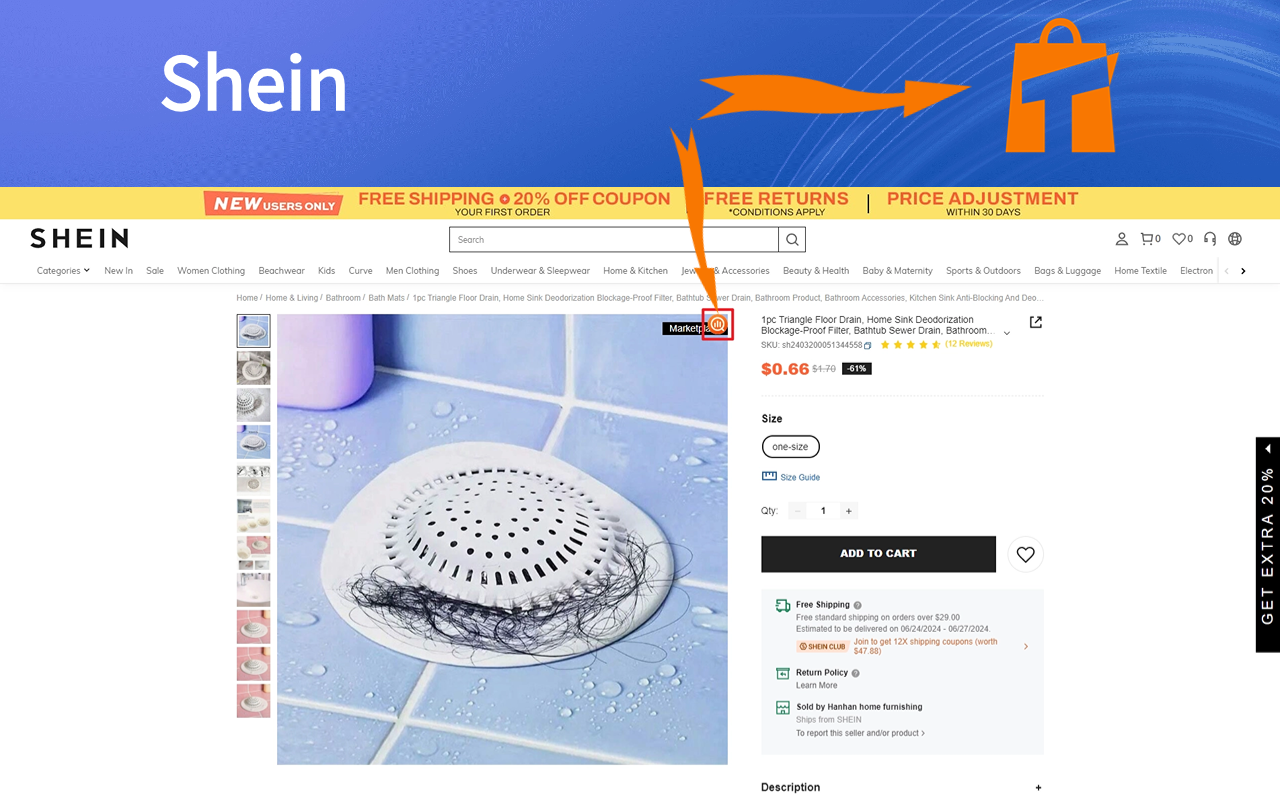The height and width of the screenshot is (800, 1280).
Task: Increase quantity with plus button
Action: (848, 511)
